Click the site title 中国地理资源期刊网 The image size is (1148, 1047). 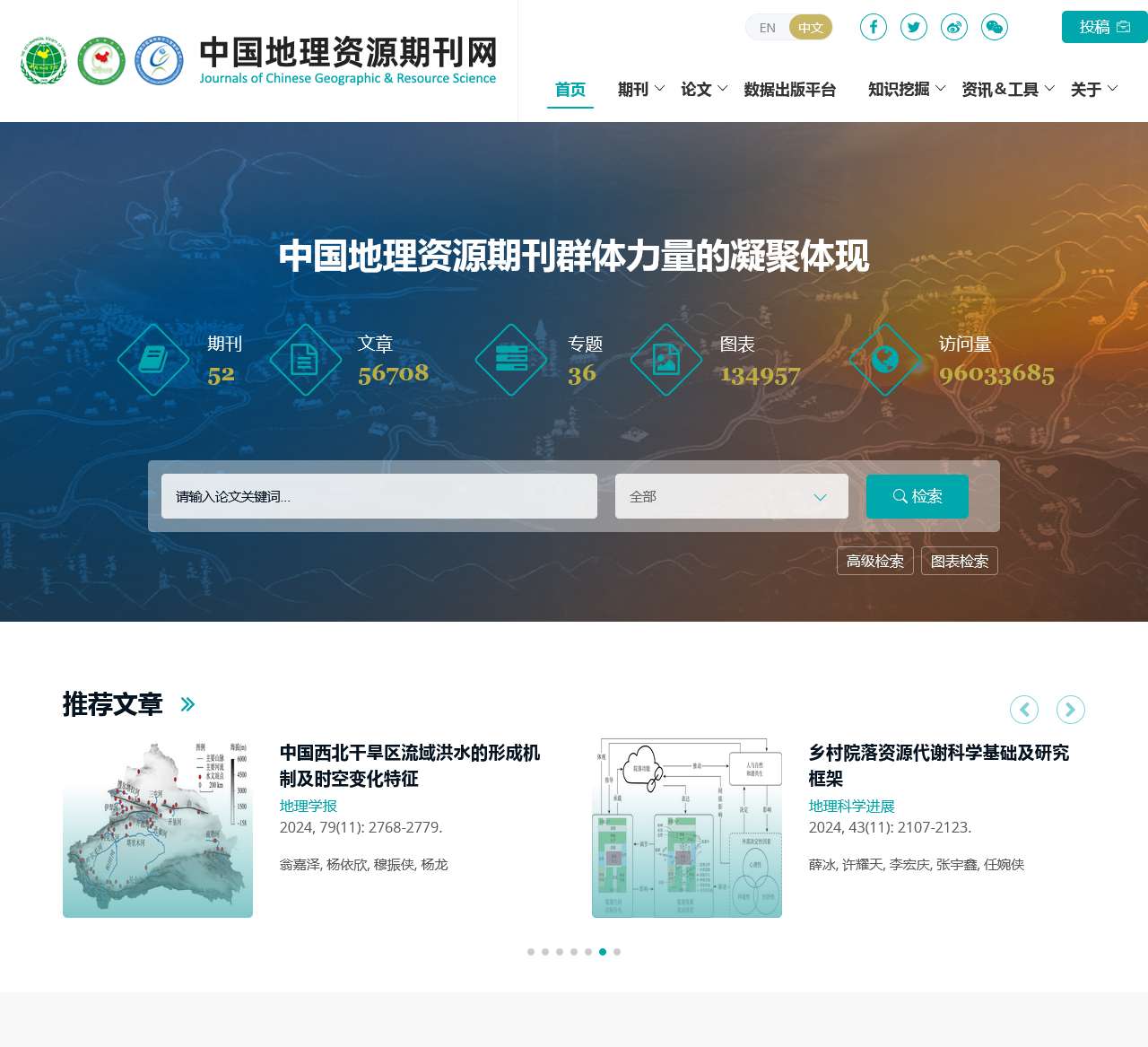tap(348, 52)
